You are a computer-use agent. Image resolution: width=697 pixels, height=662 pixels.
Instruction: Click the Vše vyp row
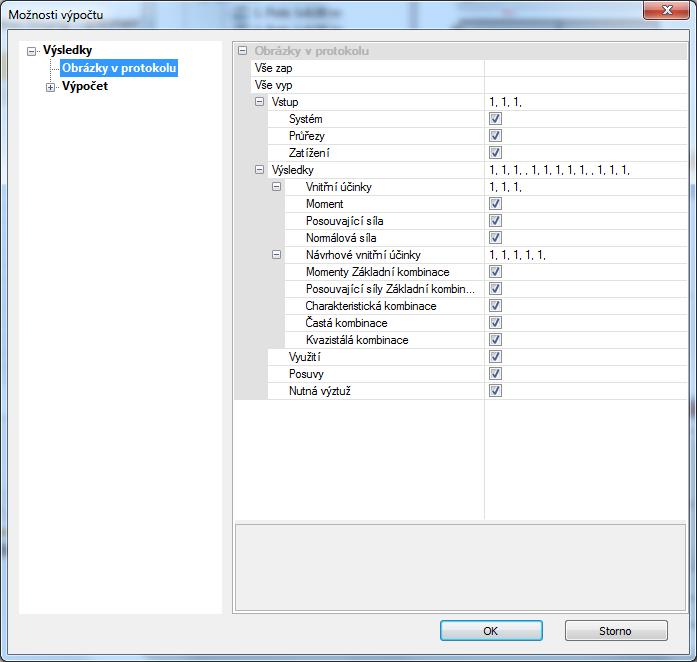[x=469, y=85]
